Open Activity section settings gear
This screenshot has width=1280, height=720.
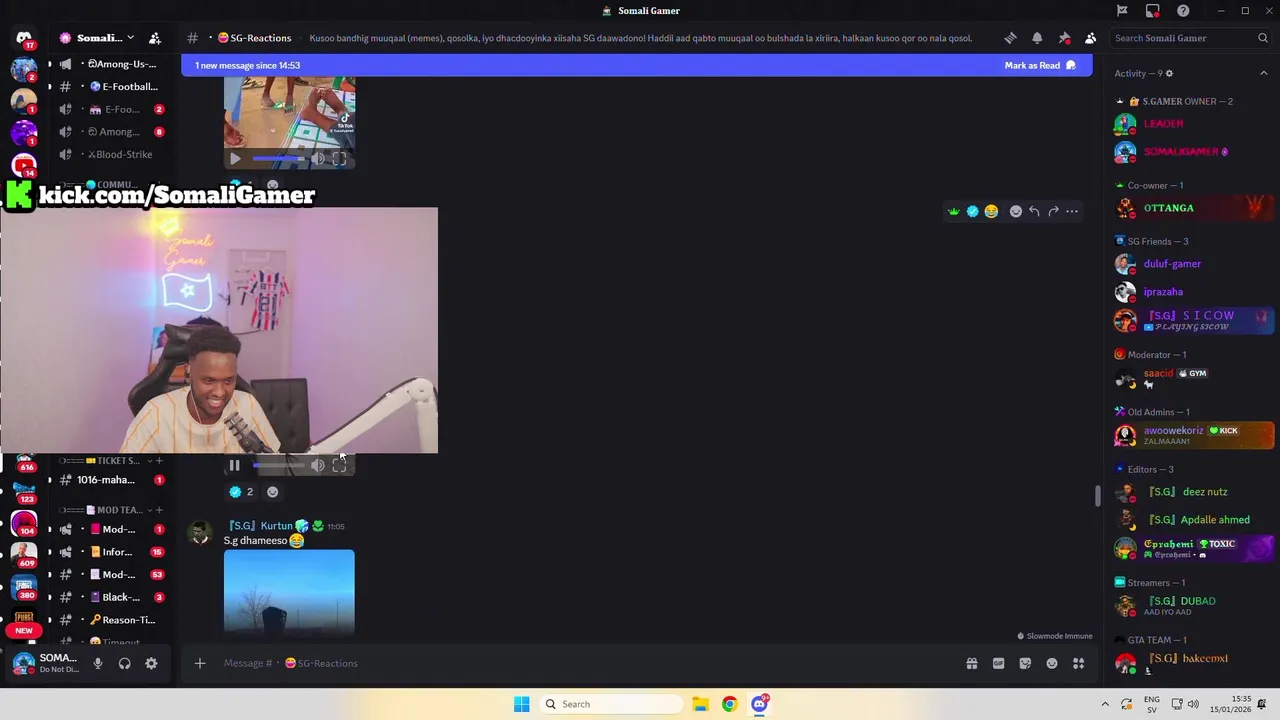pos(1169,73)
